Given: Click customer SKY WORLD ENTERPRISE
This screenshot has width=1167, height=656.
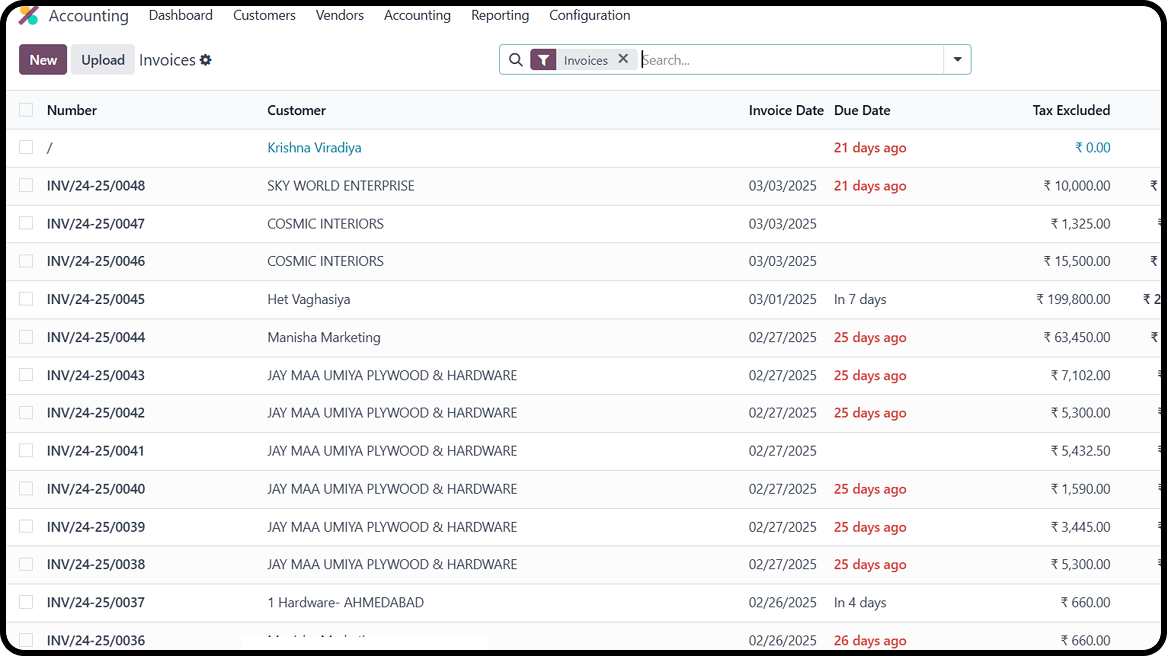Looking at the screenshot, I should 341,185.
